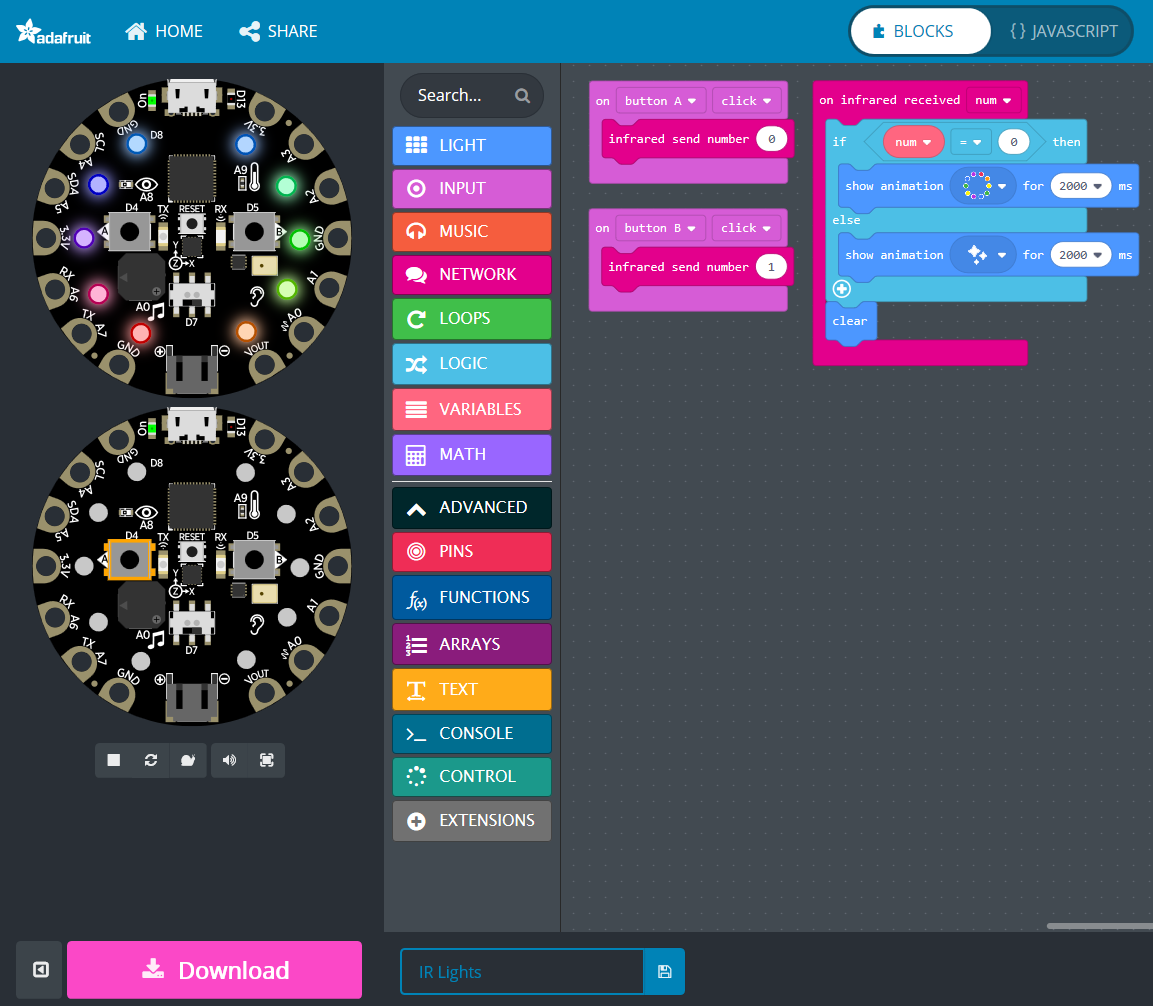The height and width of the screenshot is (1006, 1153).
Task: Collapse the simulator panel
Action: 40,970
